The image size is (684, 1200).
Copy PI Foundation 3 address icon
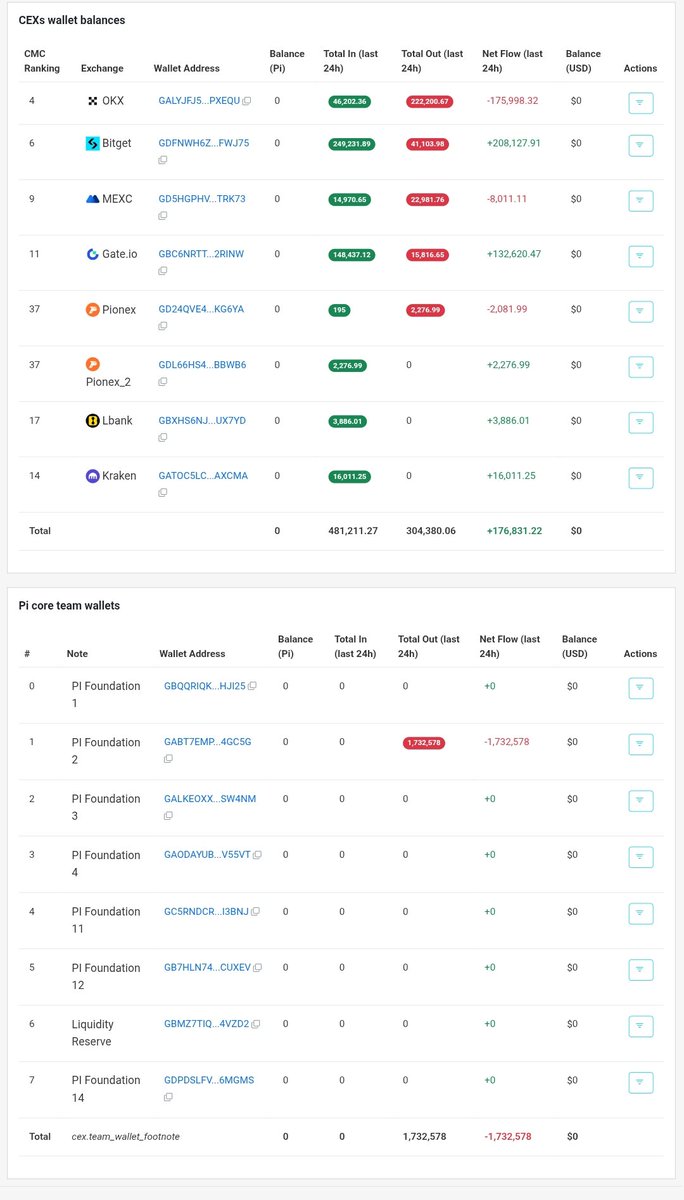169,816
